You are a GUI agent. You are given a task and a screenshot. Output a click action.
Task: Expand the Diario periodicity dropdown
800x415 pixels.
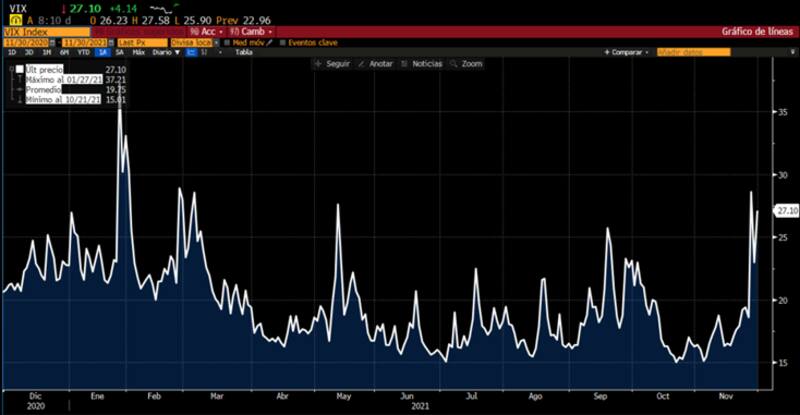pos(164,52)
